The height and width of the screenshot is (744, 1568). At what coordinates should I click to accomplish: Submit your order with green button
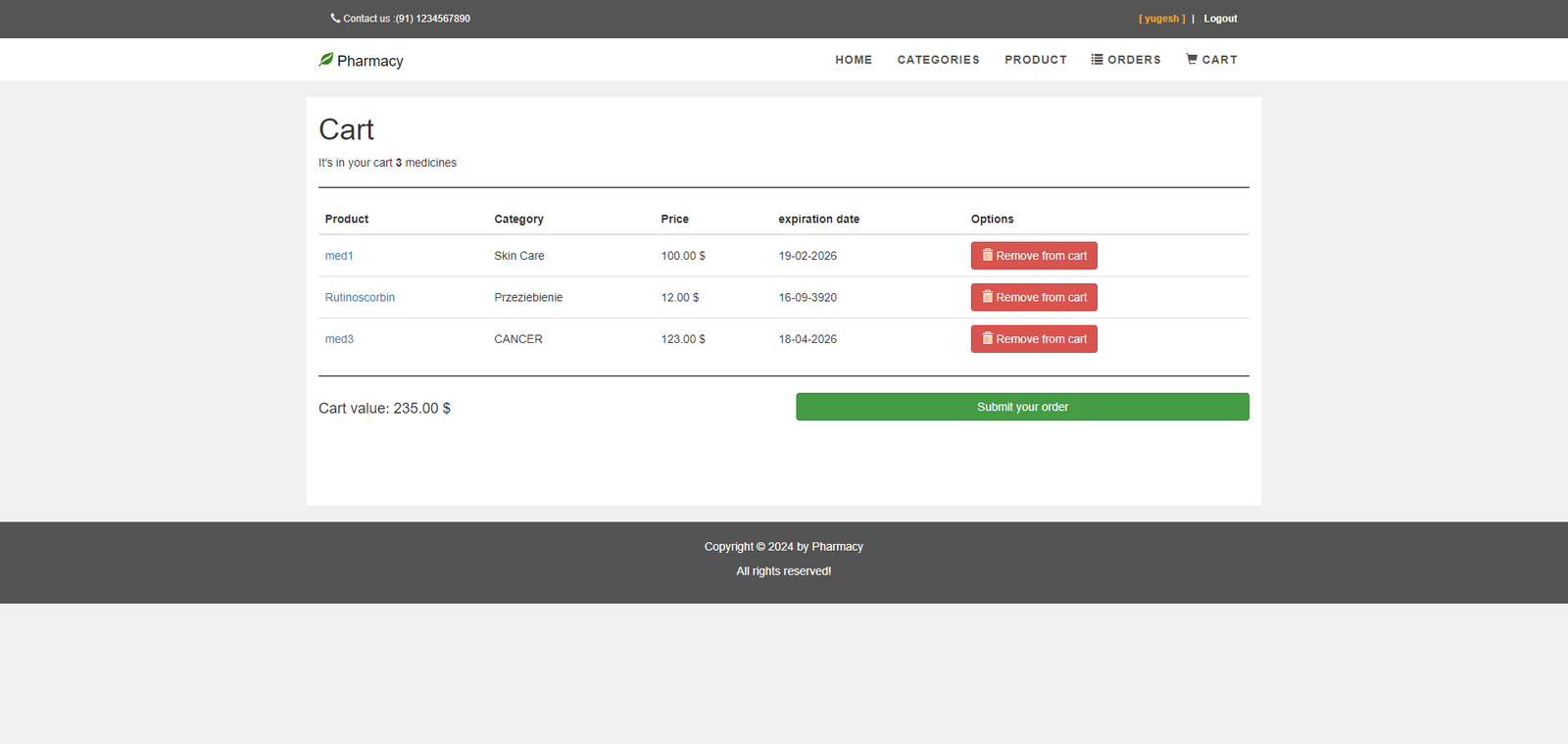click(x=1022, y=407)
